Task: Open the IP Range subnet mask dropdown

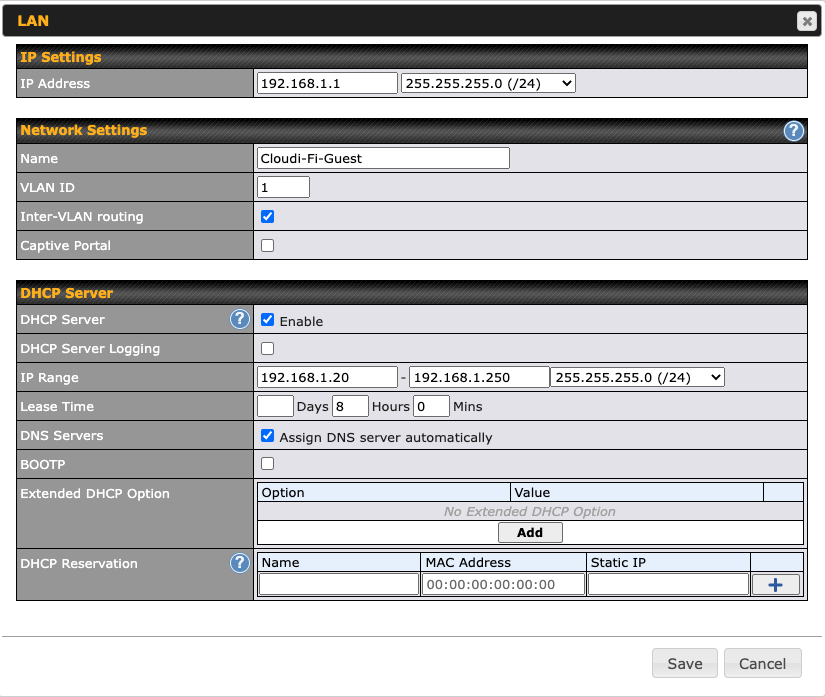Action: [x=640, y=376]
